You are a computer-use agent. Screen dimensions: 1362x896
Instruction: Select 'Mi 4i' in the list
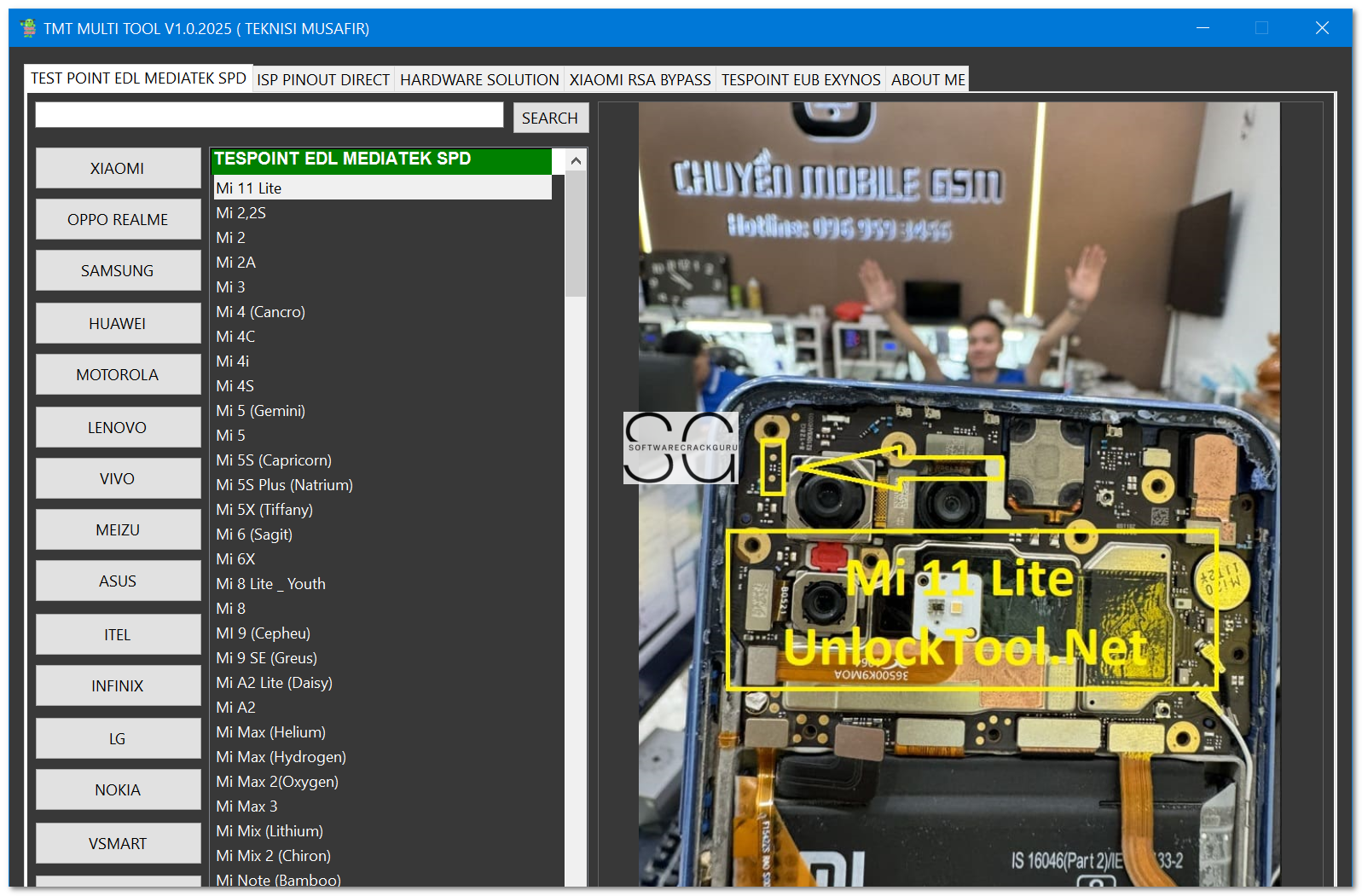click(383, 361)
